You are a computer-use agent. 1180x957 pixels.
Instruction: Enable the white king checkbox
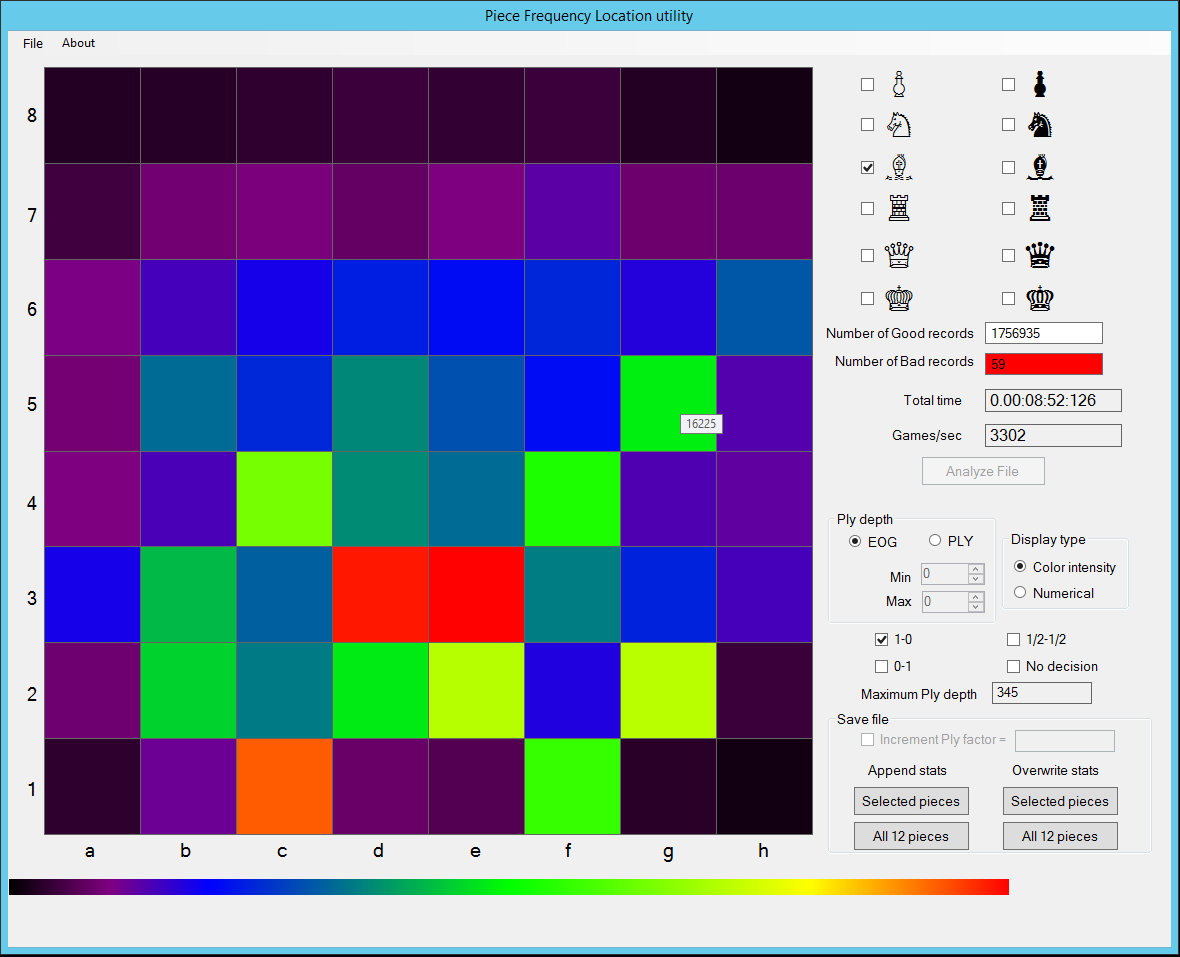868,299
